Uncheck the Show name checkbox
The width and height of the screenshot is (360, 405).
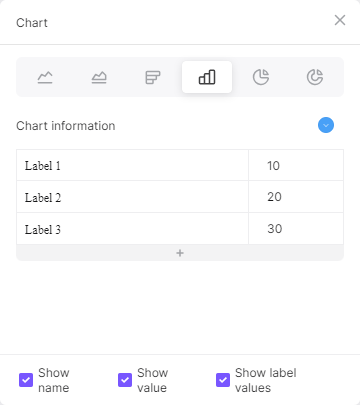click(x=26, y=380)
